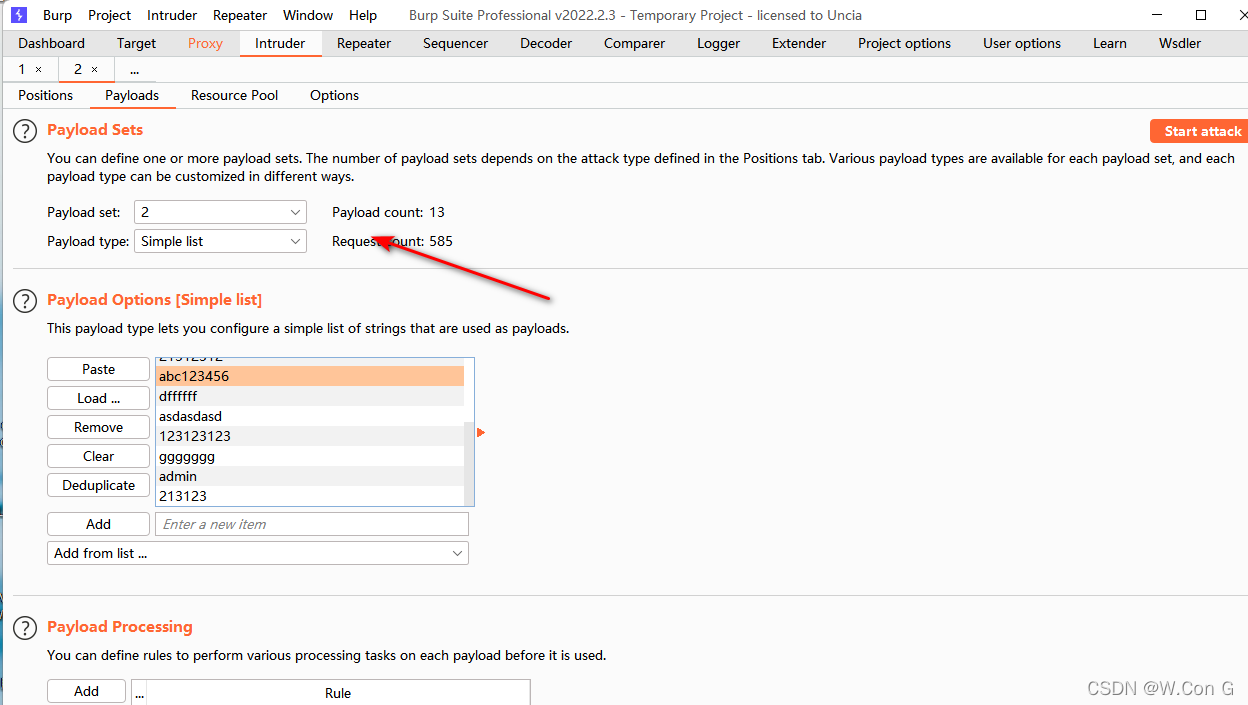Click the Deduplicate button

98,485
